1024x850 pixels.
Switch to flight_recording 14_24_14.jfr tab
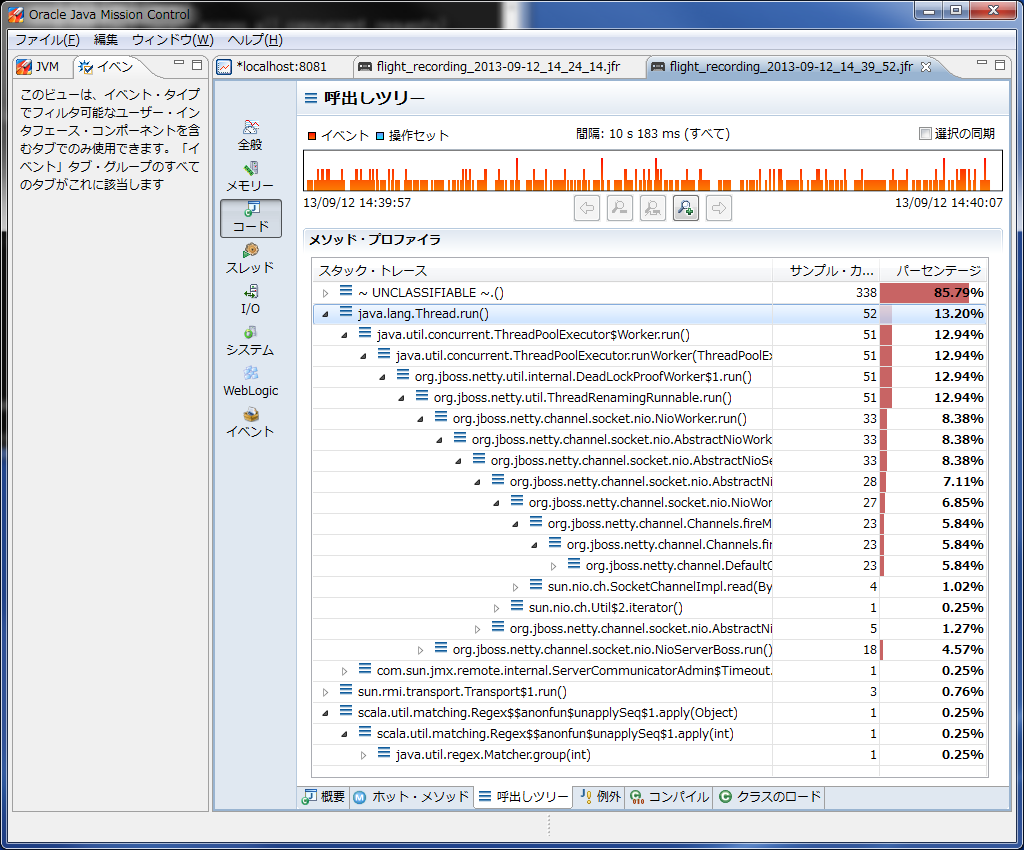coord(498,67)
